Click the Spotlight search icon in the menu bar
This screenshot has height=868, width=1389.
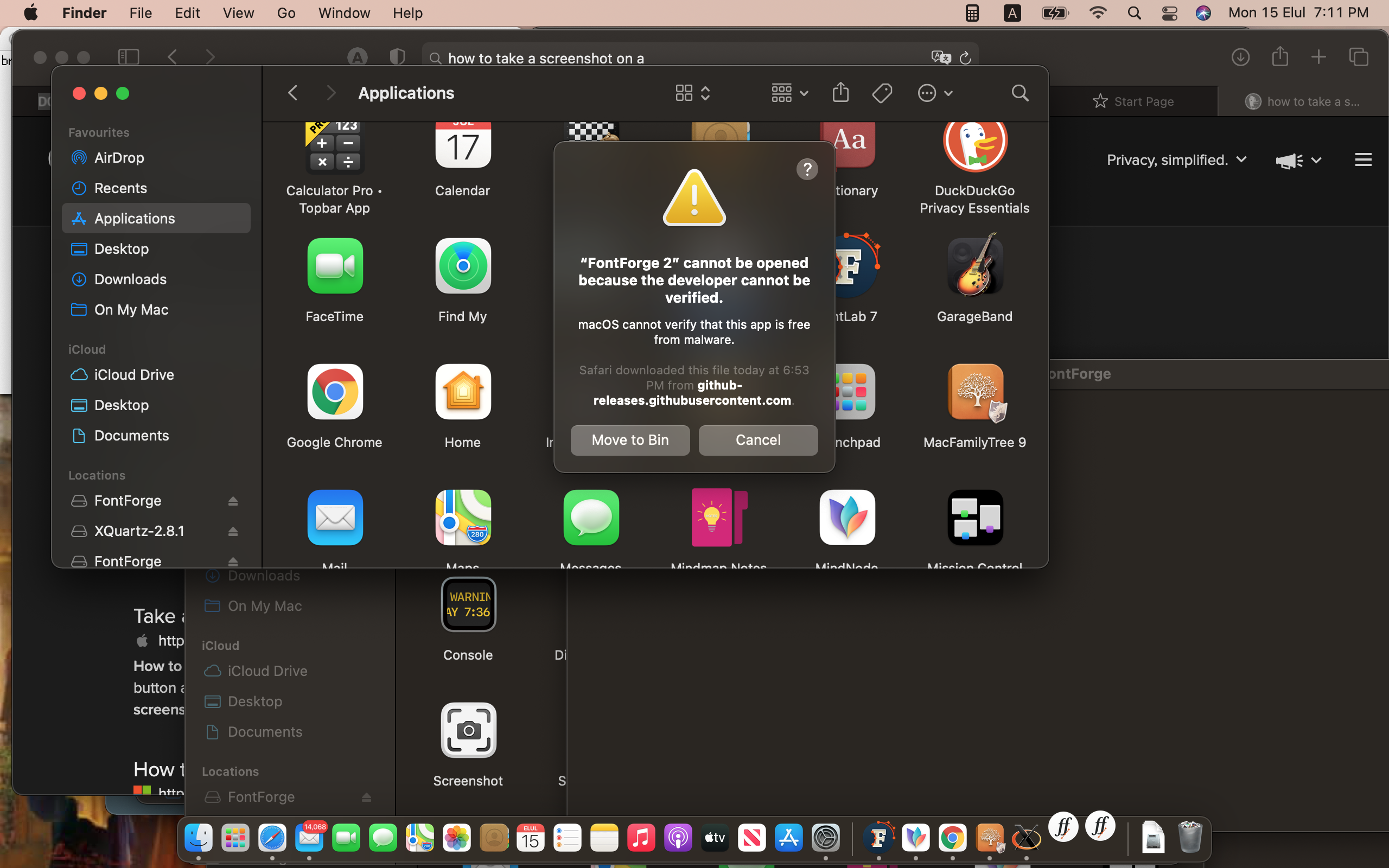click(x=1133, y=12)
